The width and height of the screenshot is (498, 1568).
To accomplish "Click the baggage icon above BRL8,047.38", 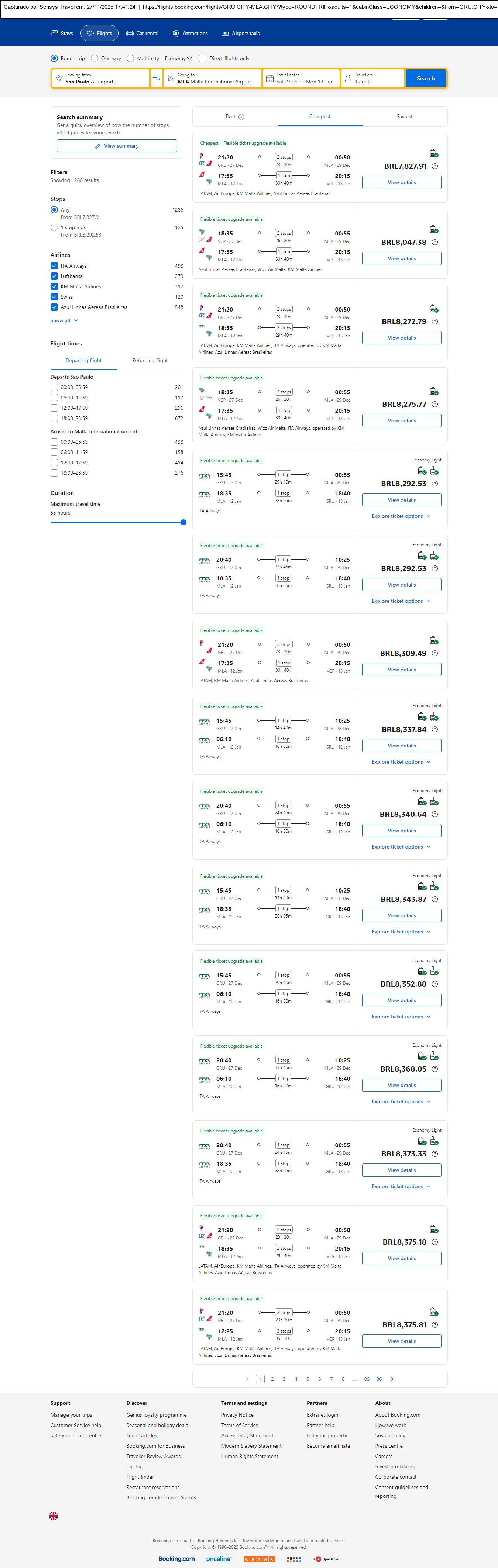I will [x=433, y=230].
